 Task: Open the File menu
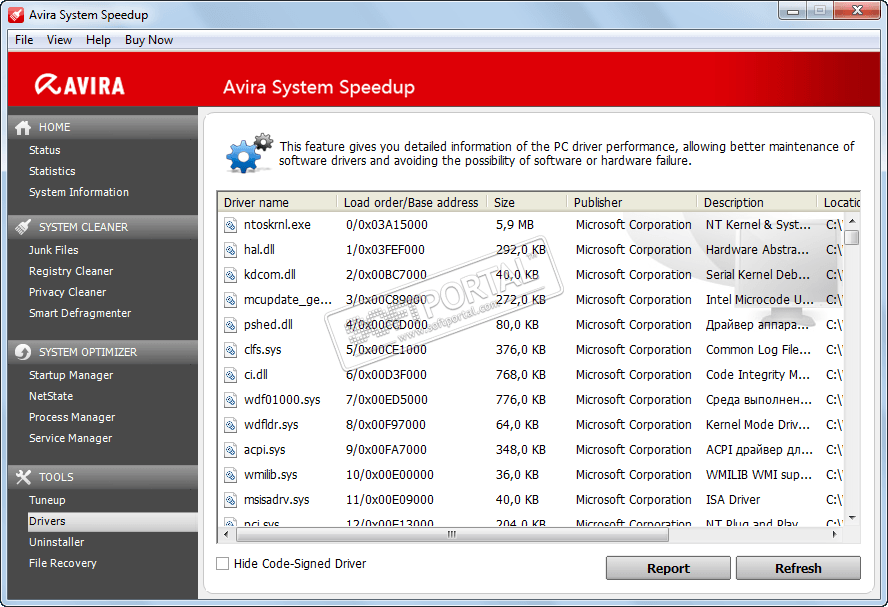click(x=24, y=40)
